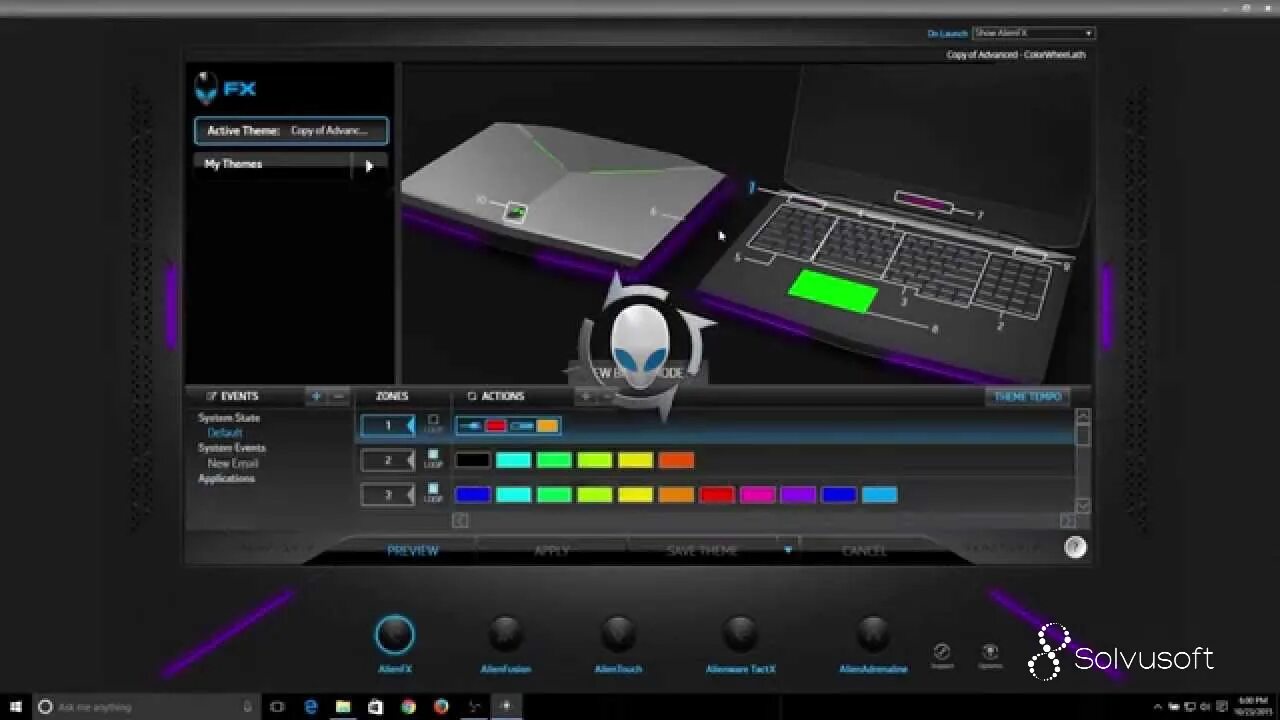Click the Cortana microphone icon
This screenshot has height=720, width=1280.
[248, 706]
